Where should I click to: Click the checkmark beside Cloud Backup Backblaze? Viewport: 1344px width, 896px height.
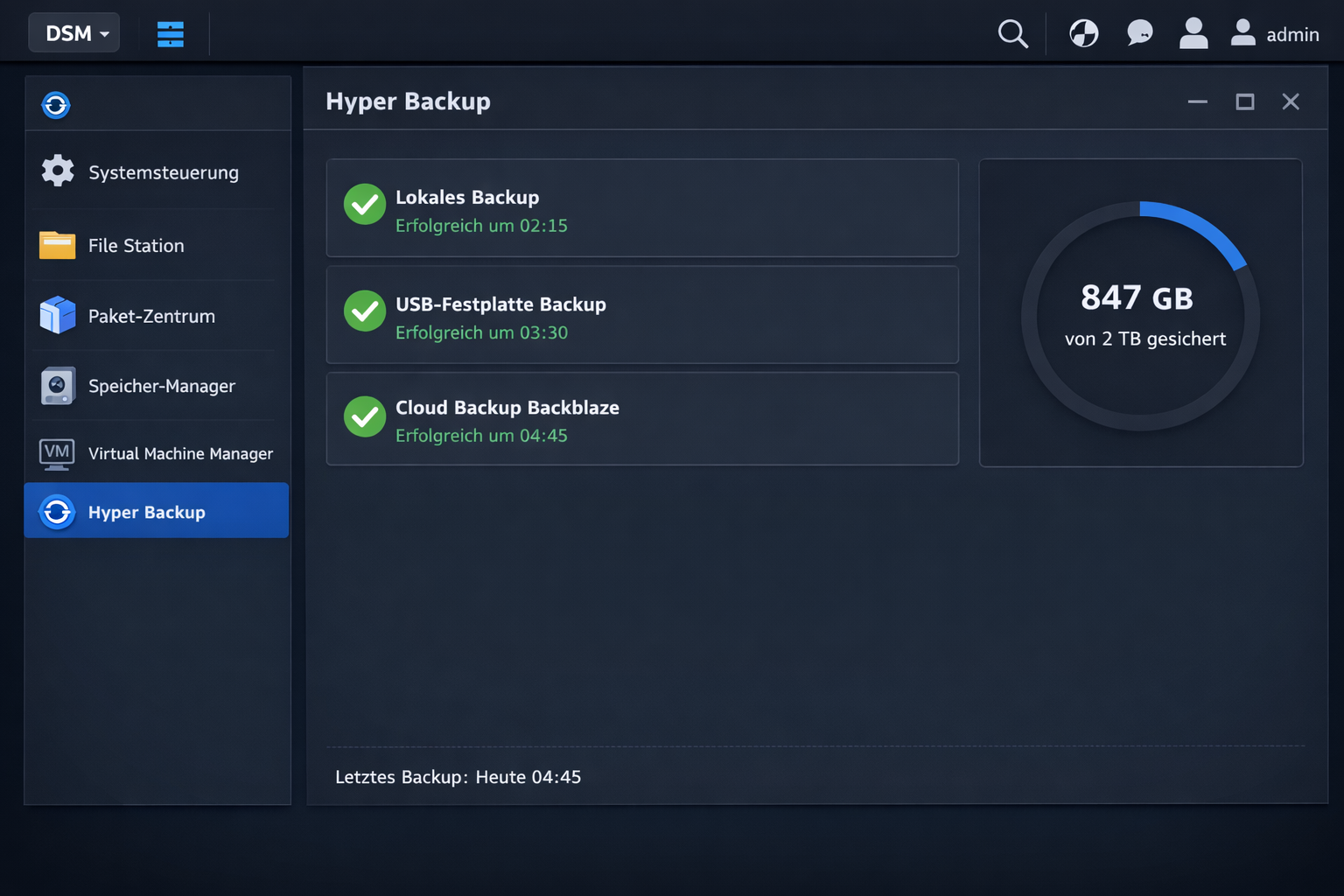point(365,417)
